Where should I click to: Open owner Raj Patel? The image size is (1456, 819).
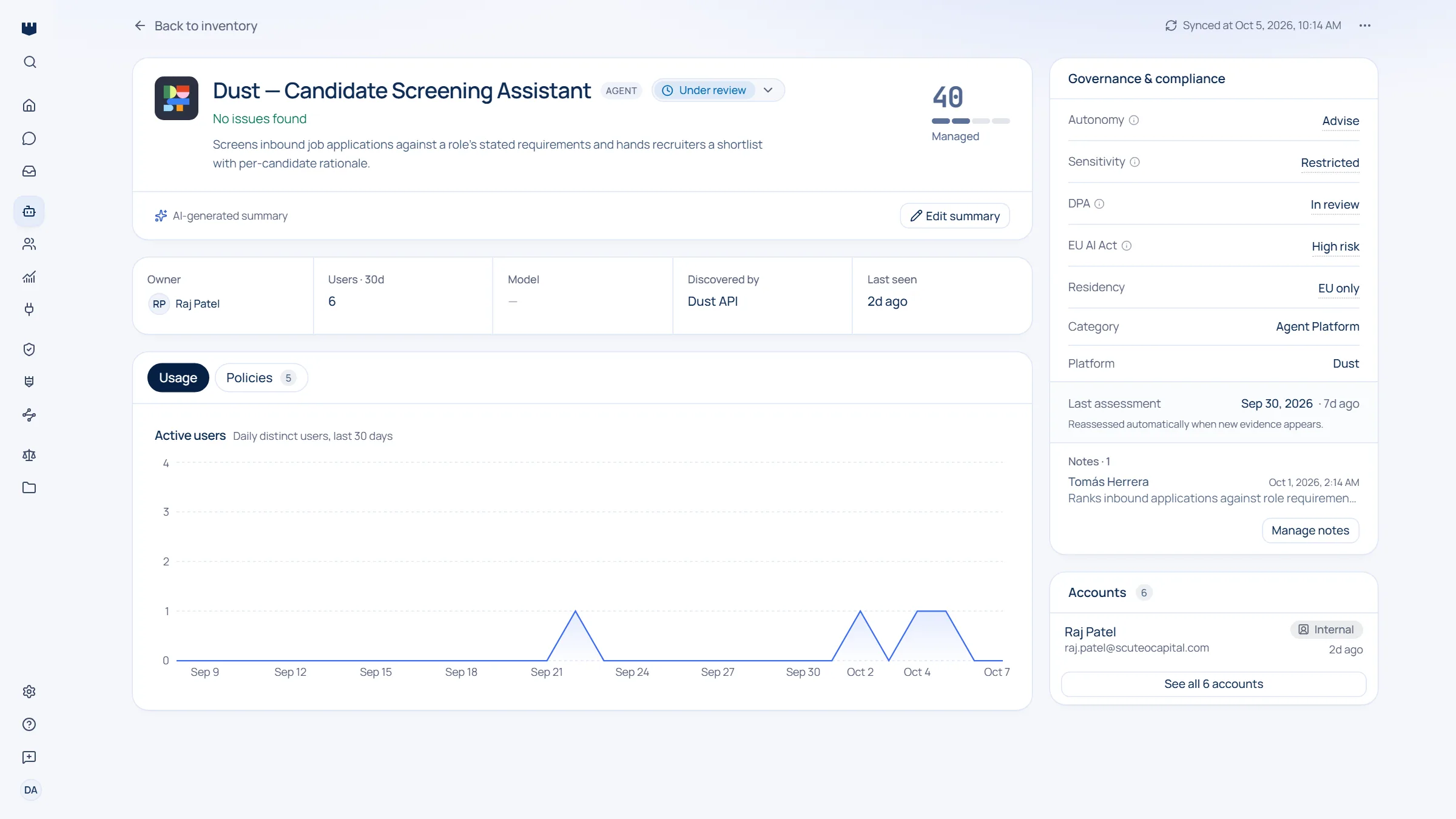point(184,304)
